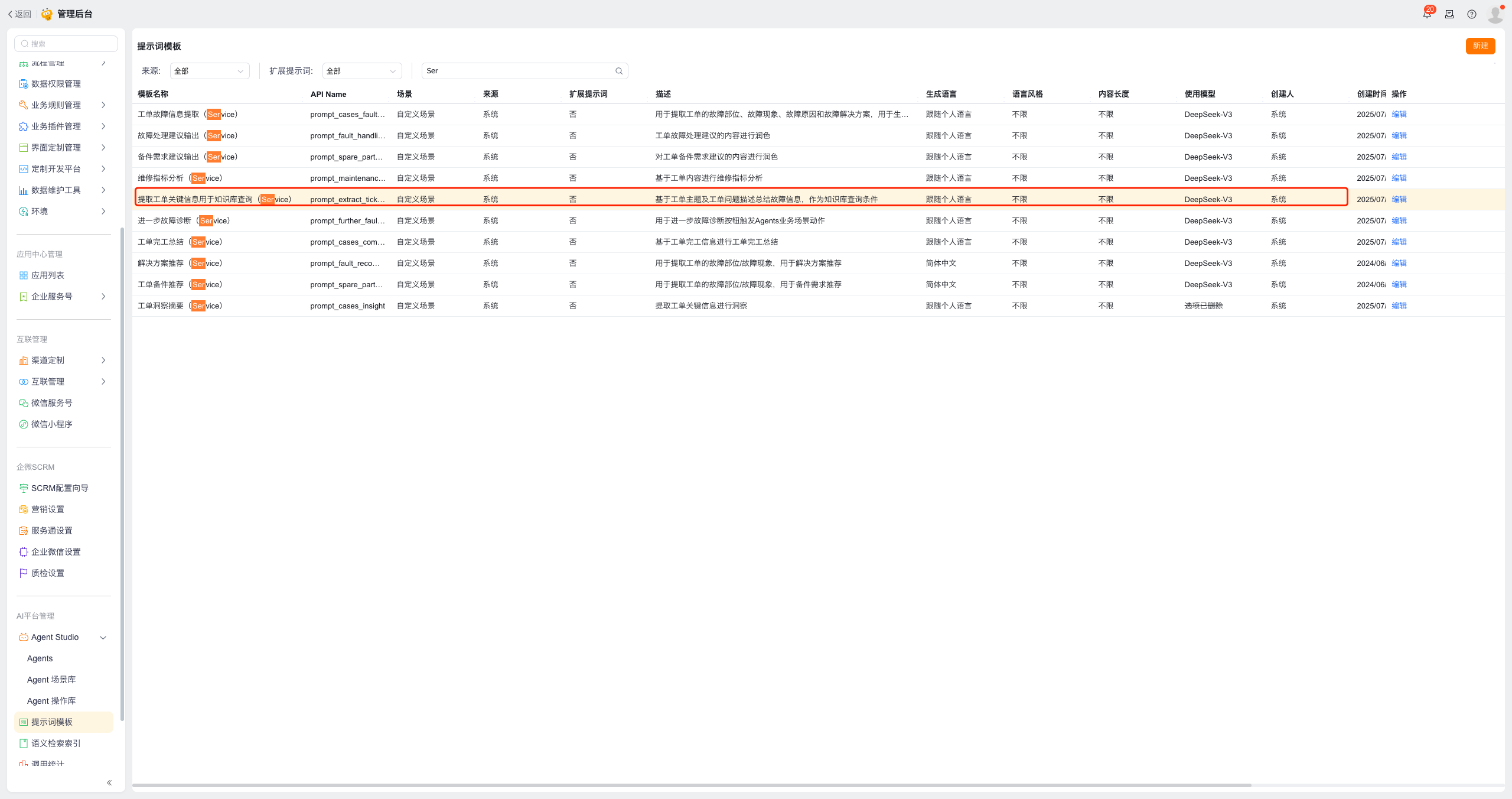The image size is (1512, 799).
Task: Open 语义检索索引 menu item
Action: tap(56, 743)
